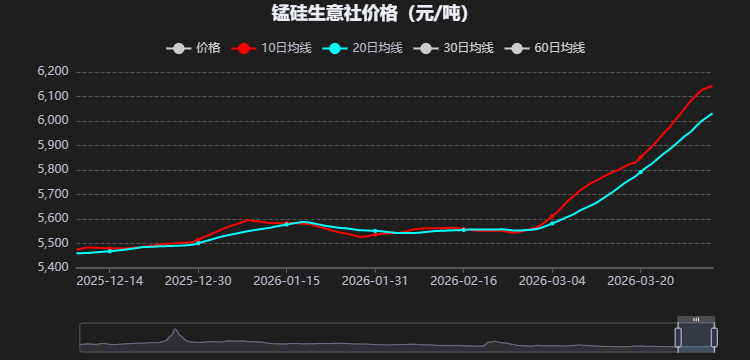
Task: Click the 5,900 y-axis label
Action: [x=53, y=145]
